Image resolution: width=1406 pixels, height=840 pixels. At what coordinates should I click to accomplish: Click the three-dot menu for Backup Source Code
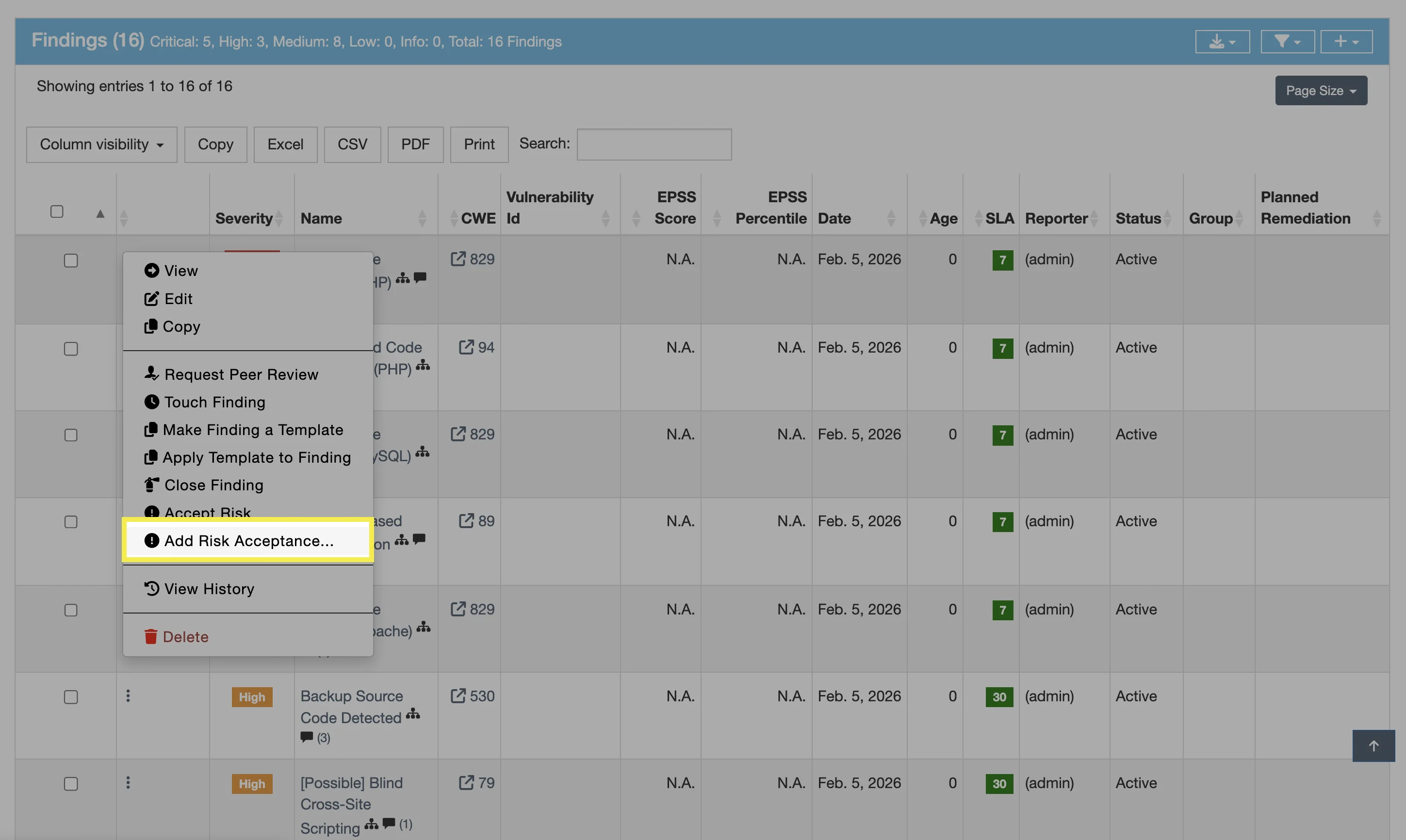tap(128, 695)
